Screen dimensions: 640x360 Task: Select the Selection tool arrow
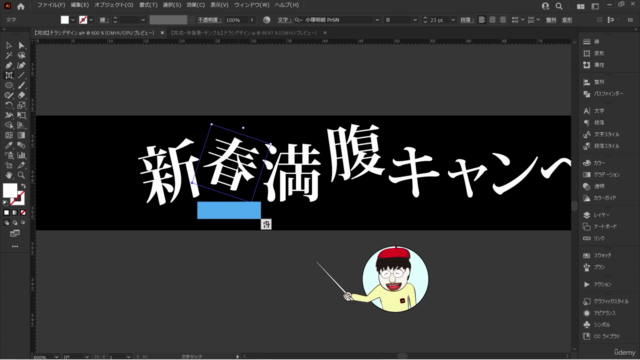point(9,45)
